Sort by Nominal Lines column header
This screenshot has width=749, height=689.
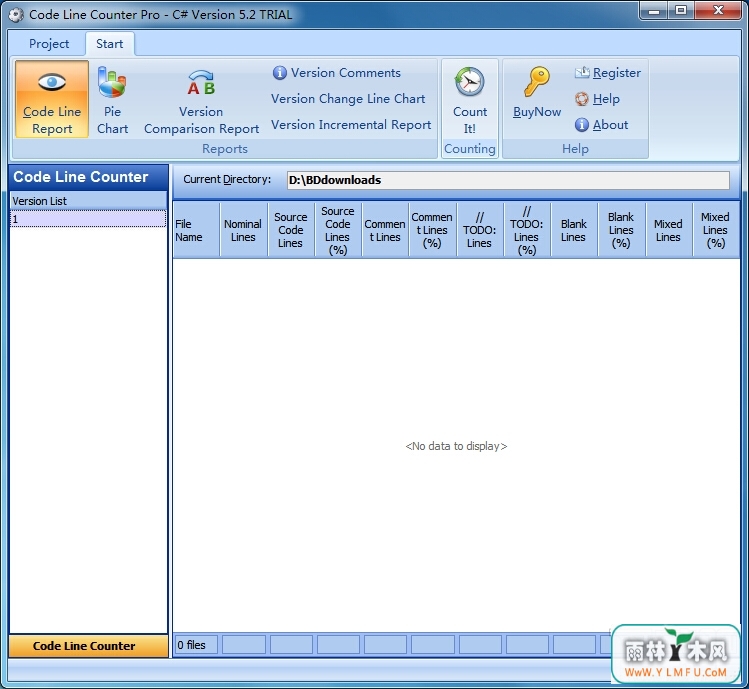click(243, 230)
